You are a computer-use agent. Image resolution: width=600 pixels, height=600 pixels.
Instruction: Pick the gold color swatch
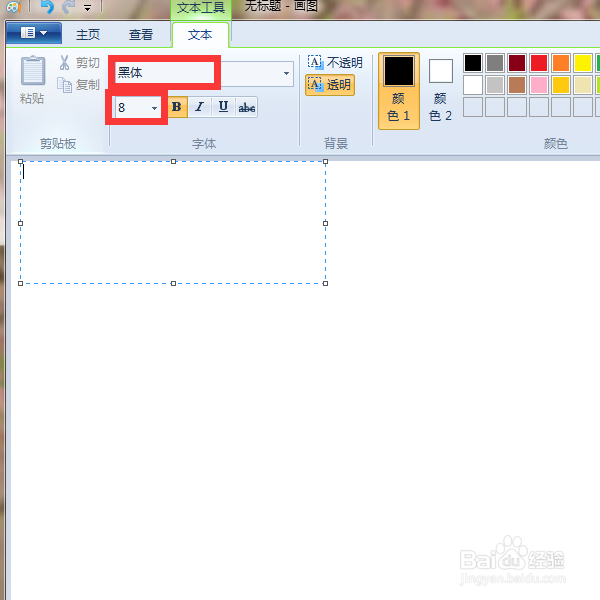click(x=561, y=85)
